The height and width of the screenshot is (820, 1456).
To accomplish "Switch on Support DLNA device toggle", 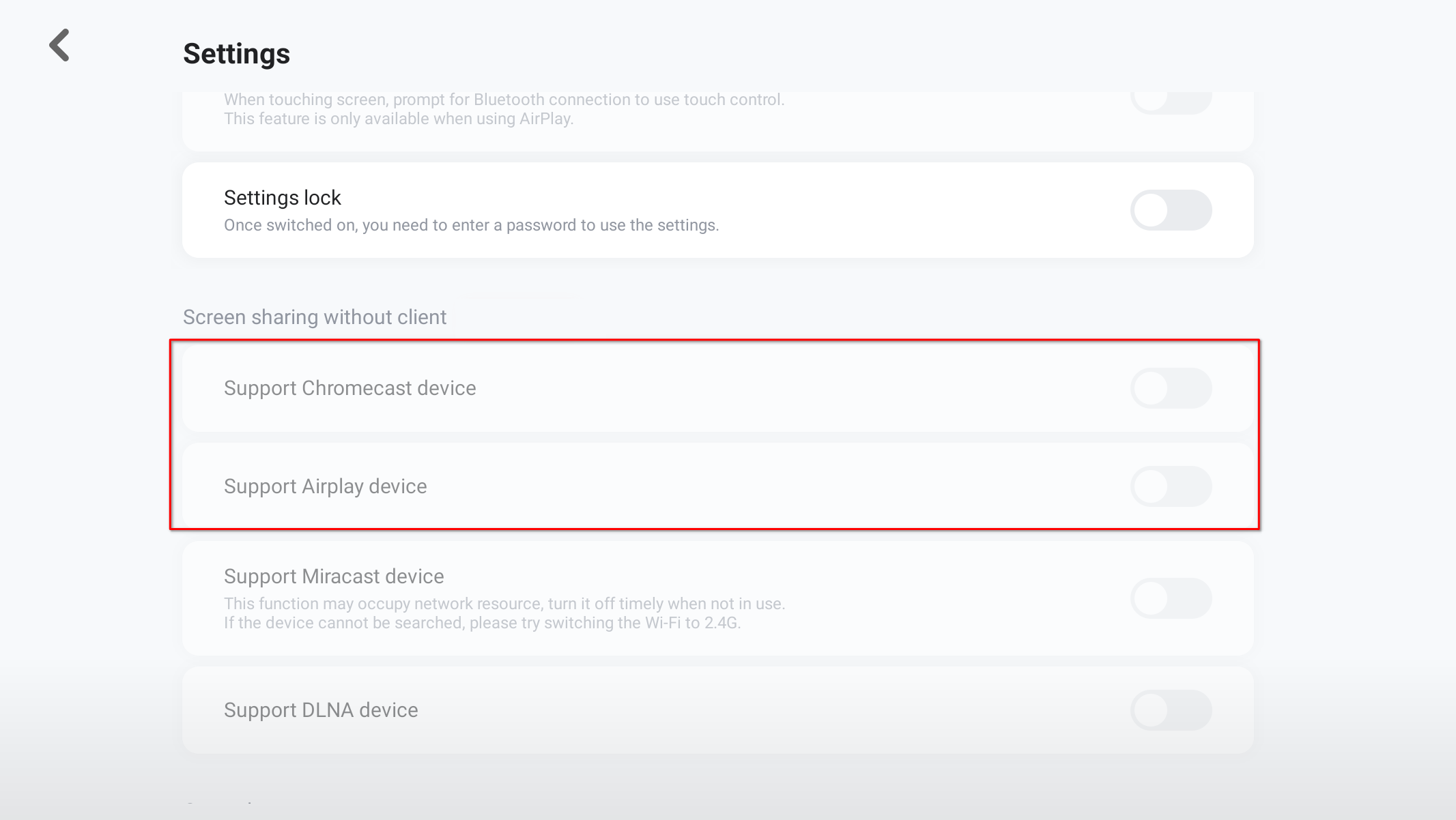I will [x=1171, y=710].
